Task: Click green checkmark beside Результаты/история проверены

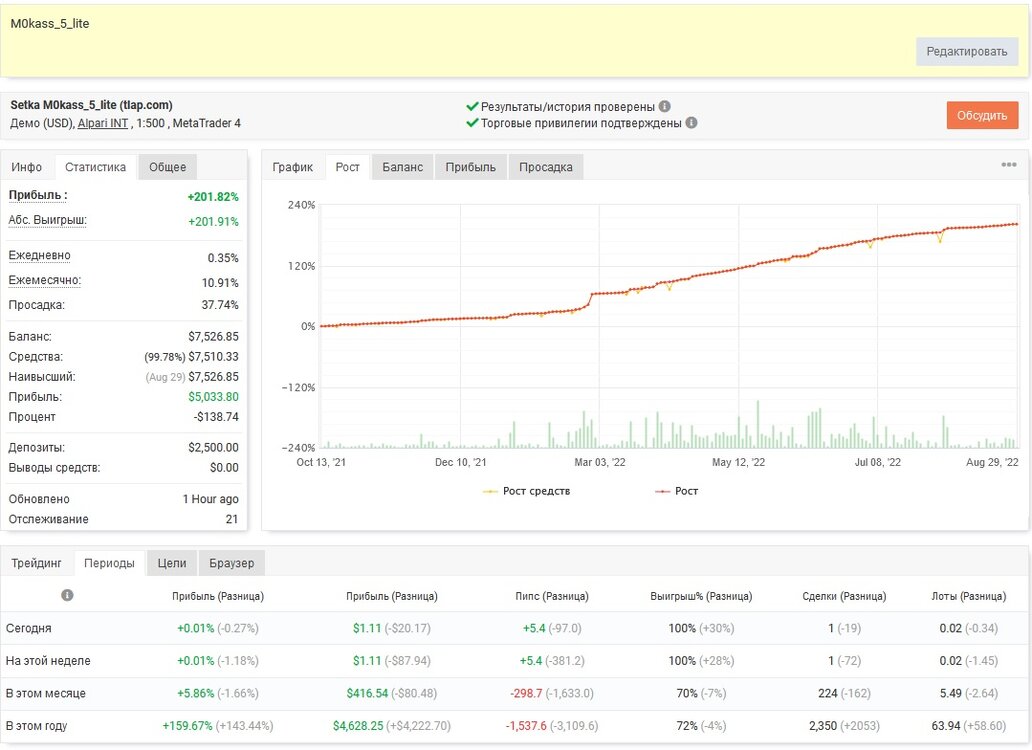Action: click(472, 106)
